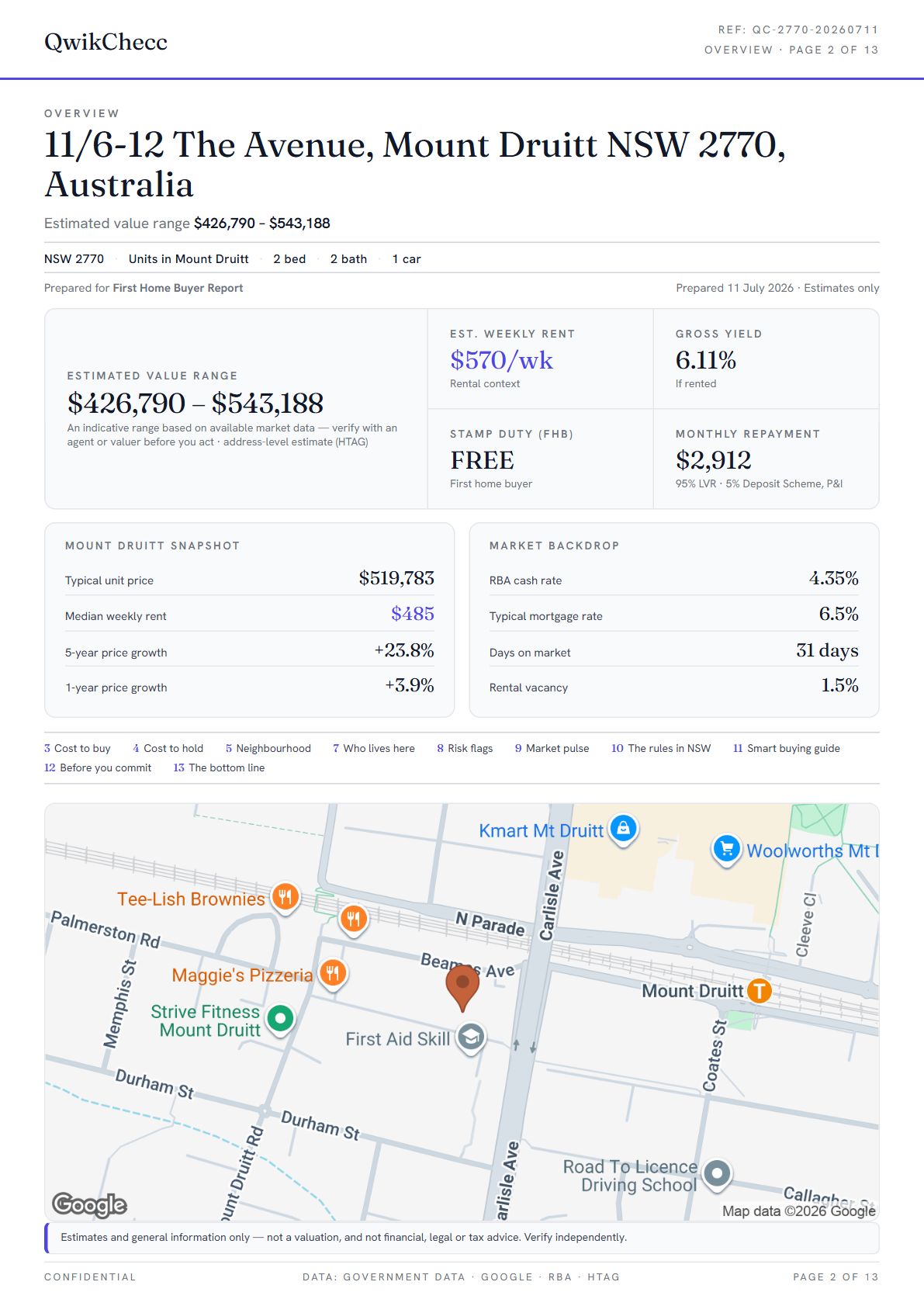Click the 31 days on market value

pyautogui.click(x=827, y=650)
